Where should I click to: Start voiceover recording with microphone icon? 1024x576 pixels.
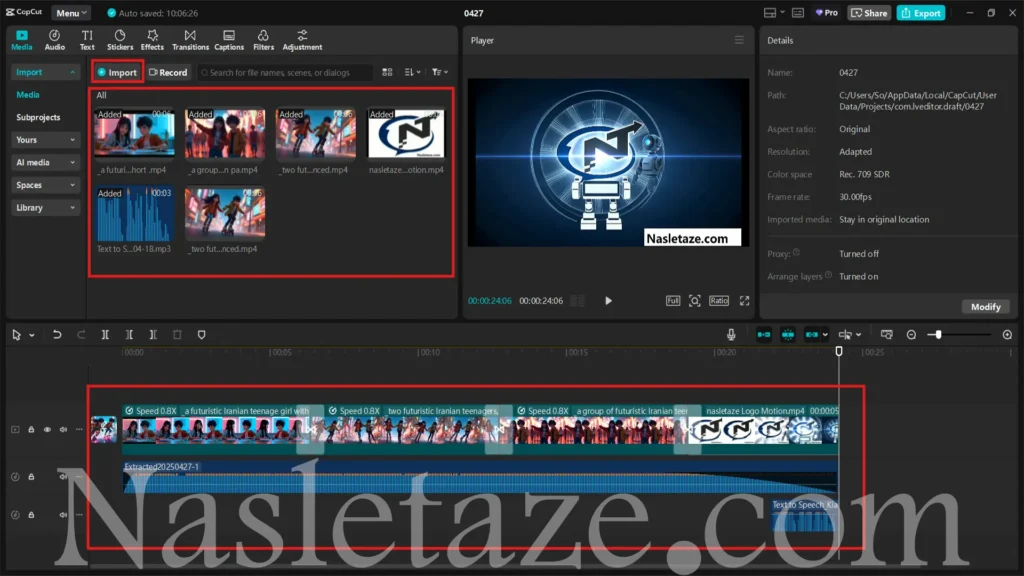pos(731,335)
